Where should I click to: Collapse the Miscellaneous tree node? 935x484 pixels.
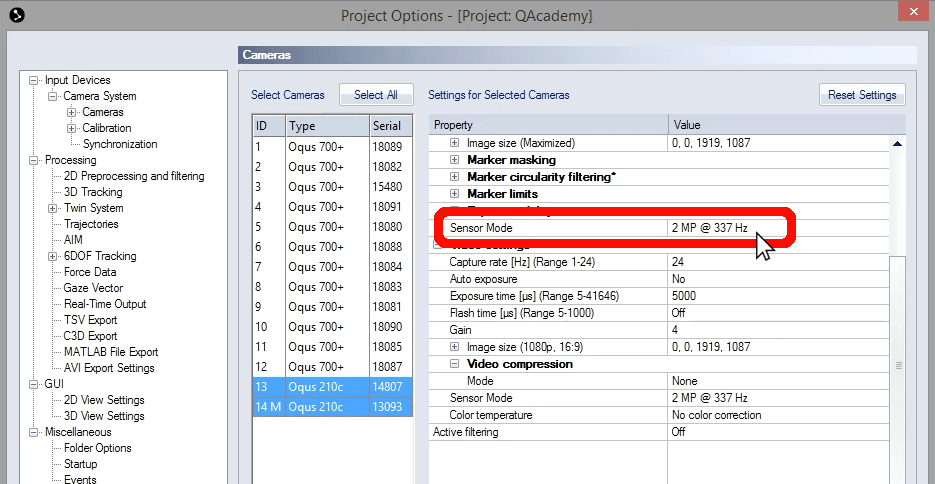[35, 432]
